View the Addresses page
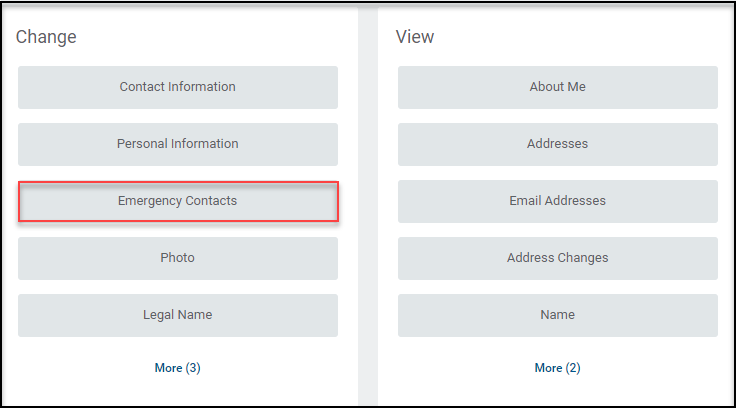The height and width of the screenshot is (408, 736). coord(558,144)
